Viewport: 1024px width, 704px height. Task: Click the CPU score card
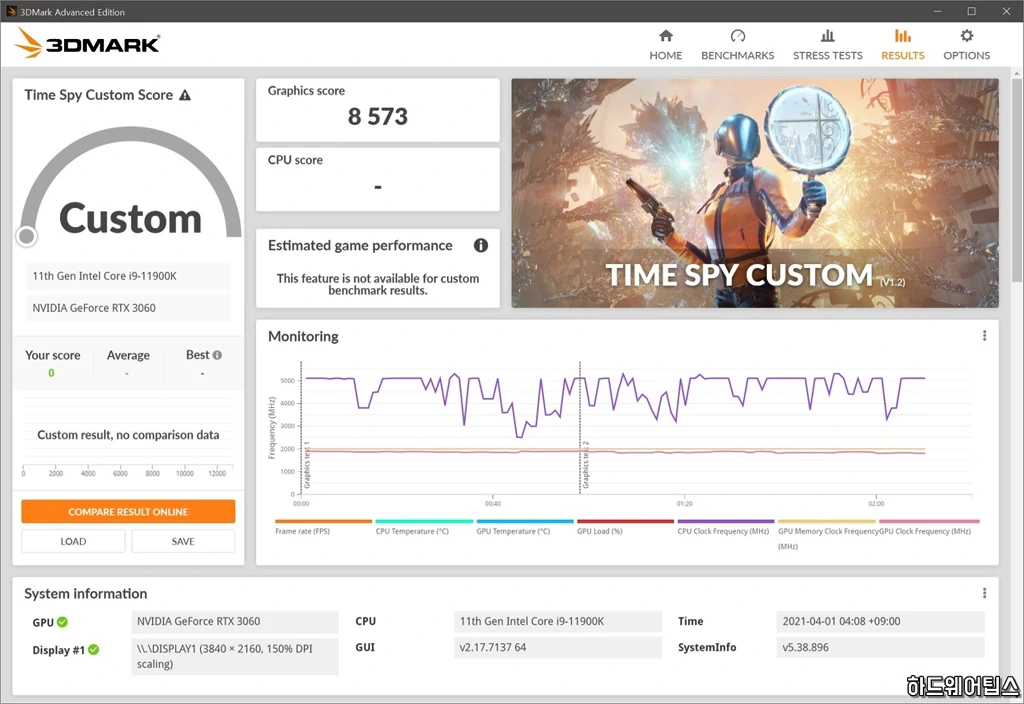377,180
